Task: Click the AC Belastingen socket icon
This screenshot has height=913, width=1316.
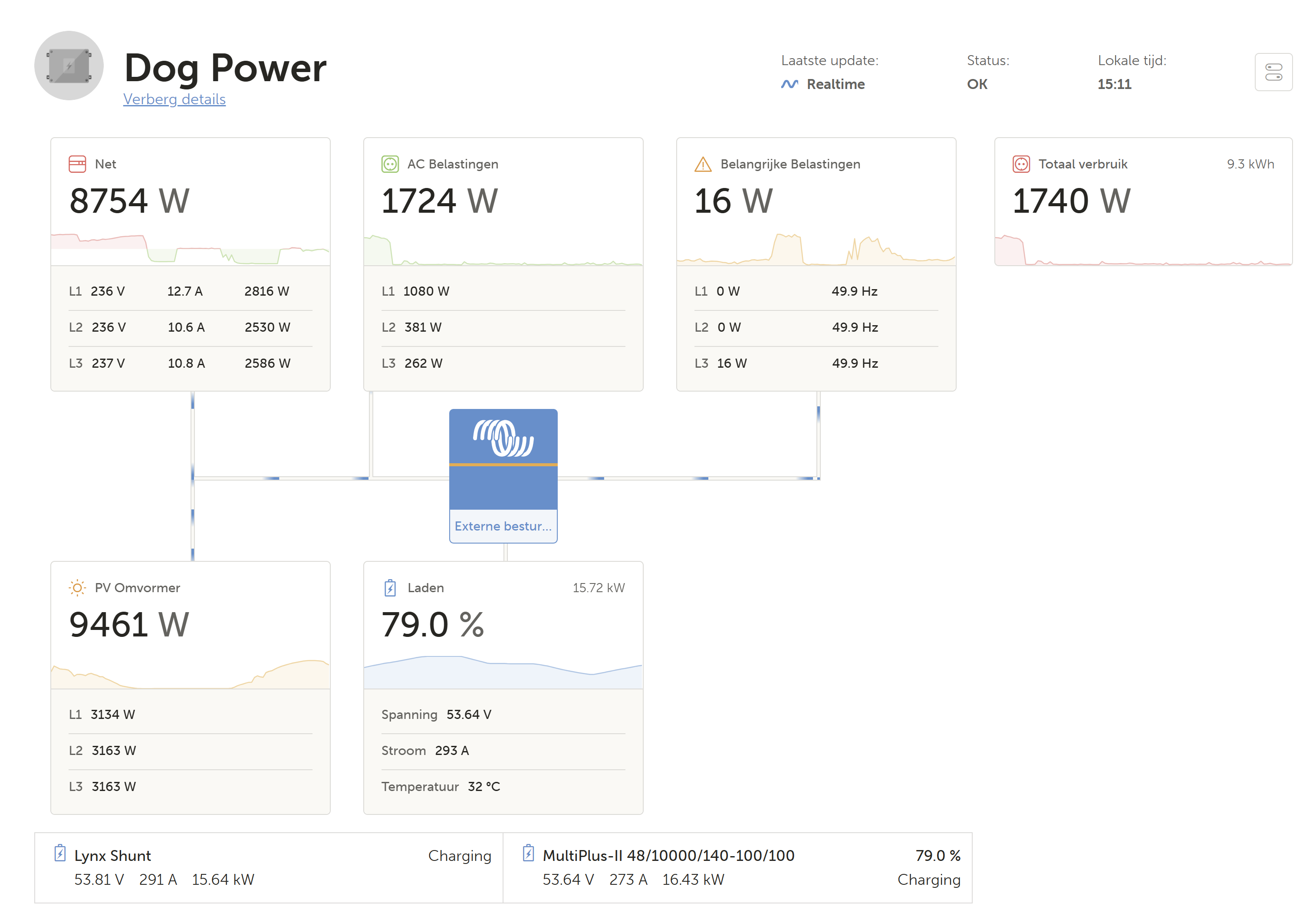Action: pos(389,164)
